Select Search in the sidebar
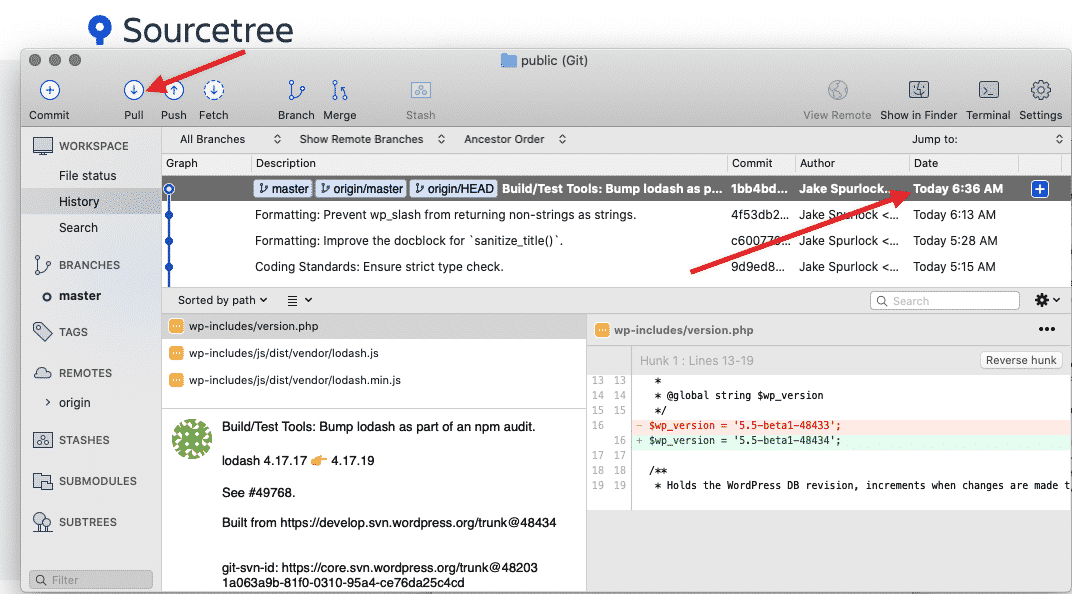1072x594 pixels. tap(78, 228)
